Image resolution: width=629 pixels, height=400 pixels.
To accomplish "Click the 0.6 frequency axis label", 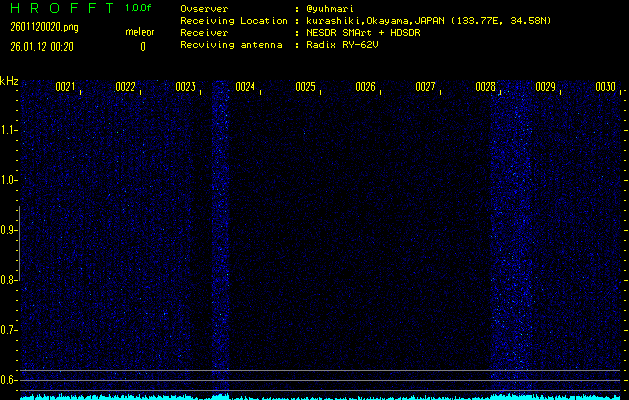I will (9, 380).
